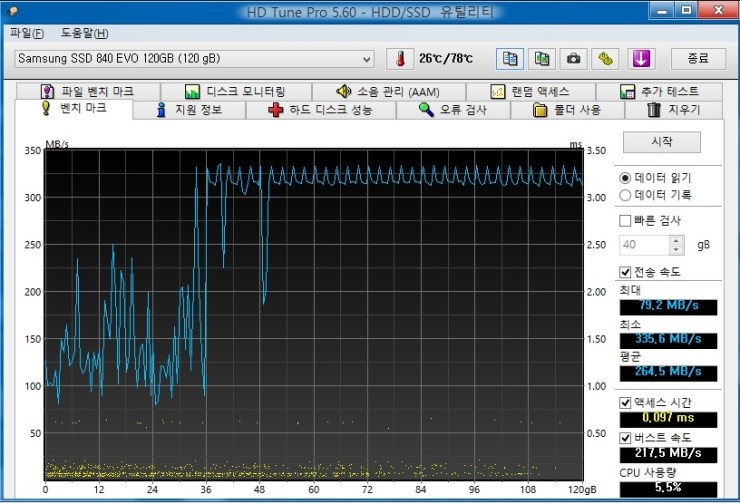Open the 랜덤 액세스 tab
This screenshot has width=740, height=504.
point(531,91)
